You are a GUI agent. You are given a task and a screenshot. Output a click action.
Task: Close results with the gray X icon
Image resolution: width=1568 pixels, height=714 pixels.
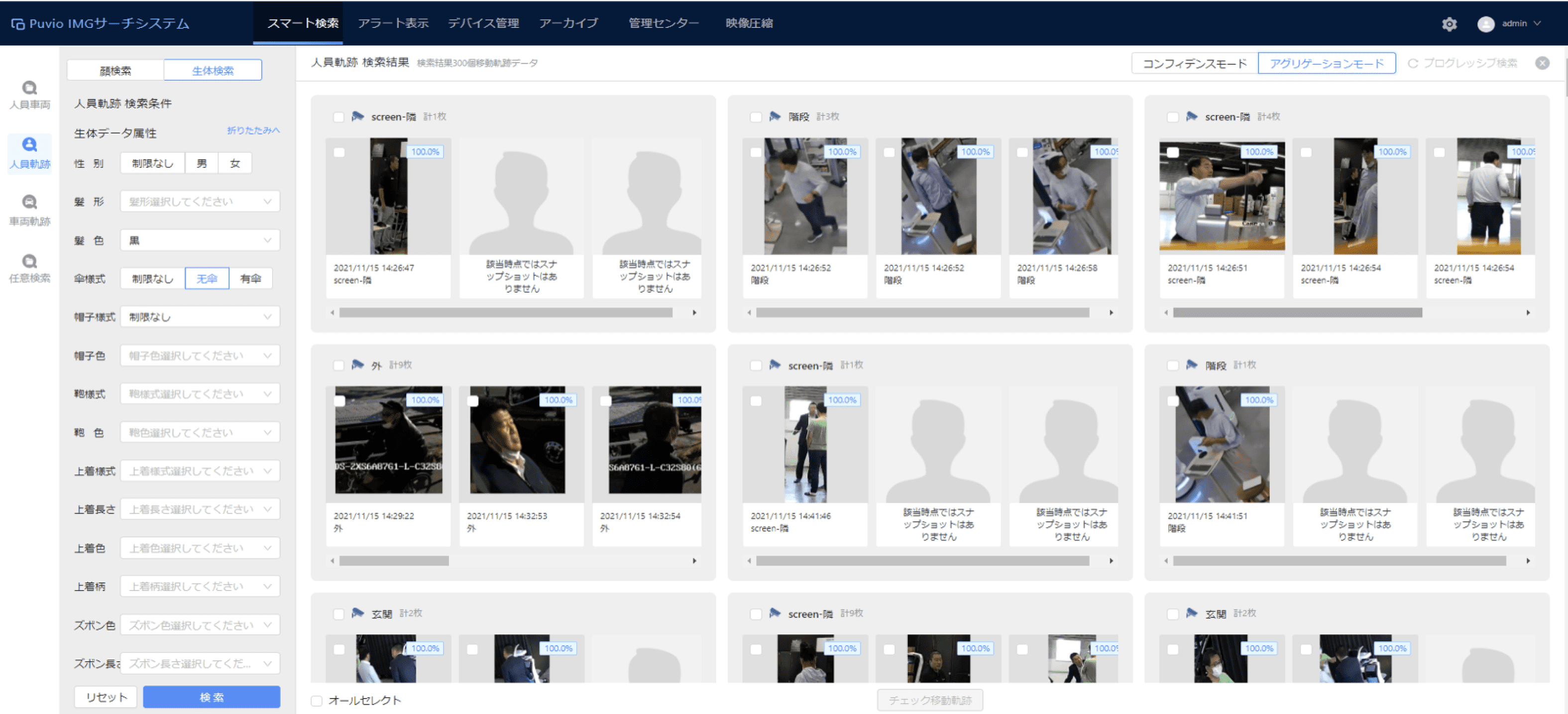(1542, 63)
